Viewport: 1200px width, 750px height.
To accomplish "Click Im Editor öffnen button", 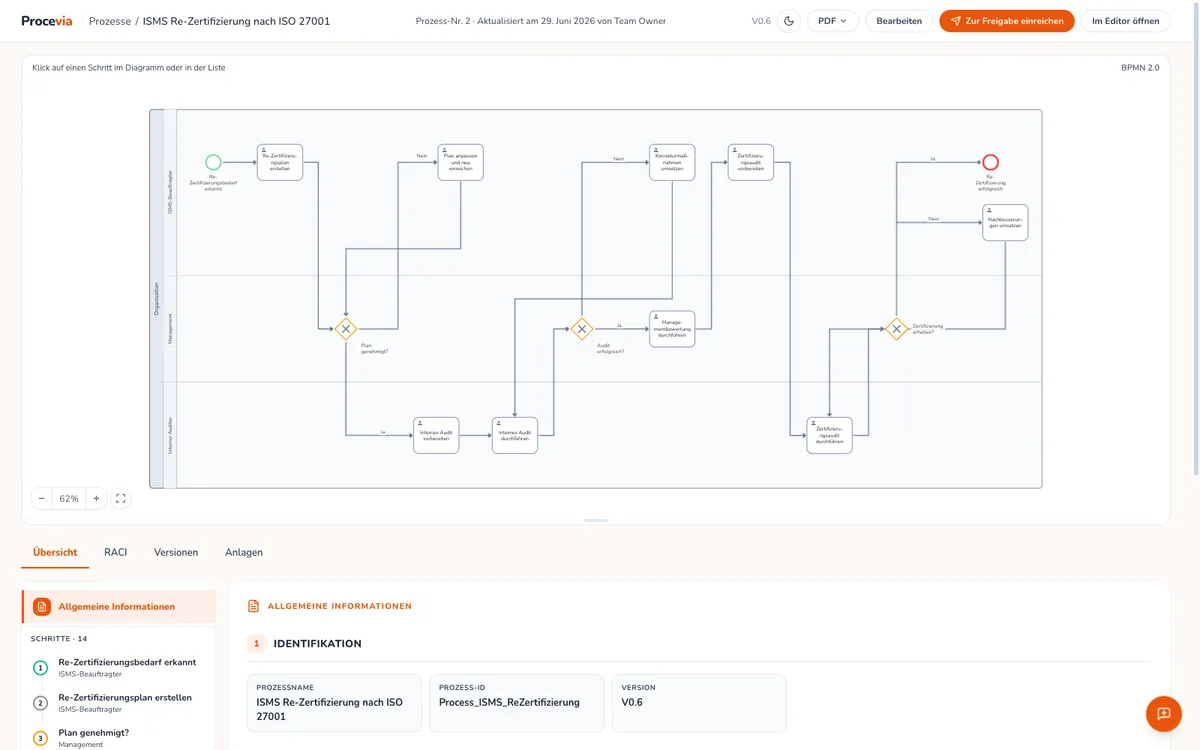I will (x=1125, y=21).
